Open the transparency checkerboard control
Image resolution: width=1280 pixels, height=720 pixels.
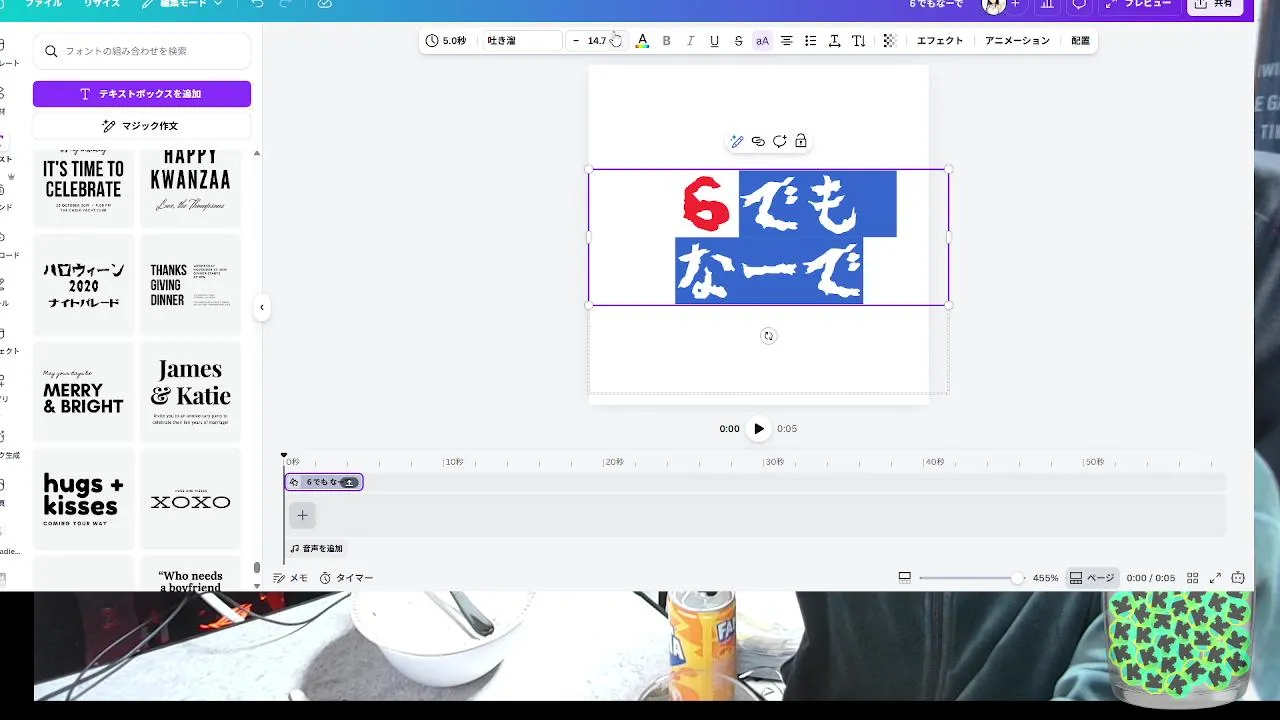(x=890, y=41)
